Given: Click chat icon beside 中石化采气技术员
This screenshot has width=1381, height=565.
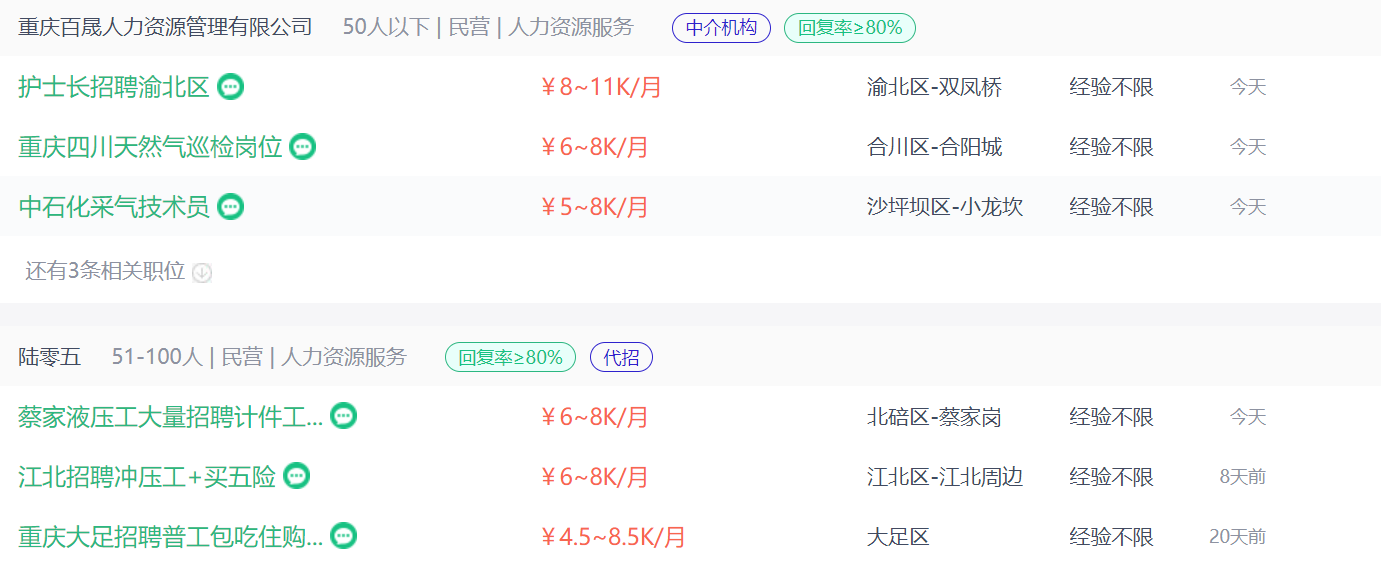Looking at the screenshot, I should [x=231, y=207].
